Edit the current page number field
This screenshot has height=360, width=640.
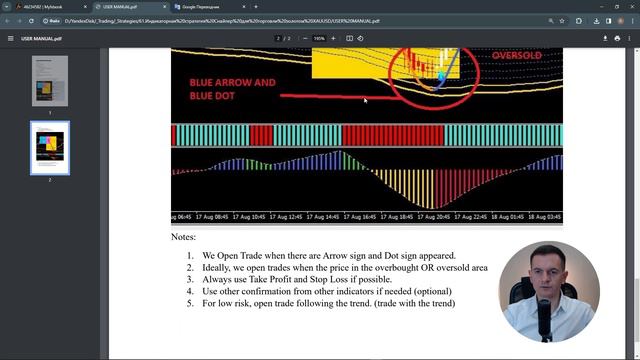(x=278, y=38)
